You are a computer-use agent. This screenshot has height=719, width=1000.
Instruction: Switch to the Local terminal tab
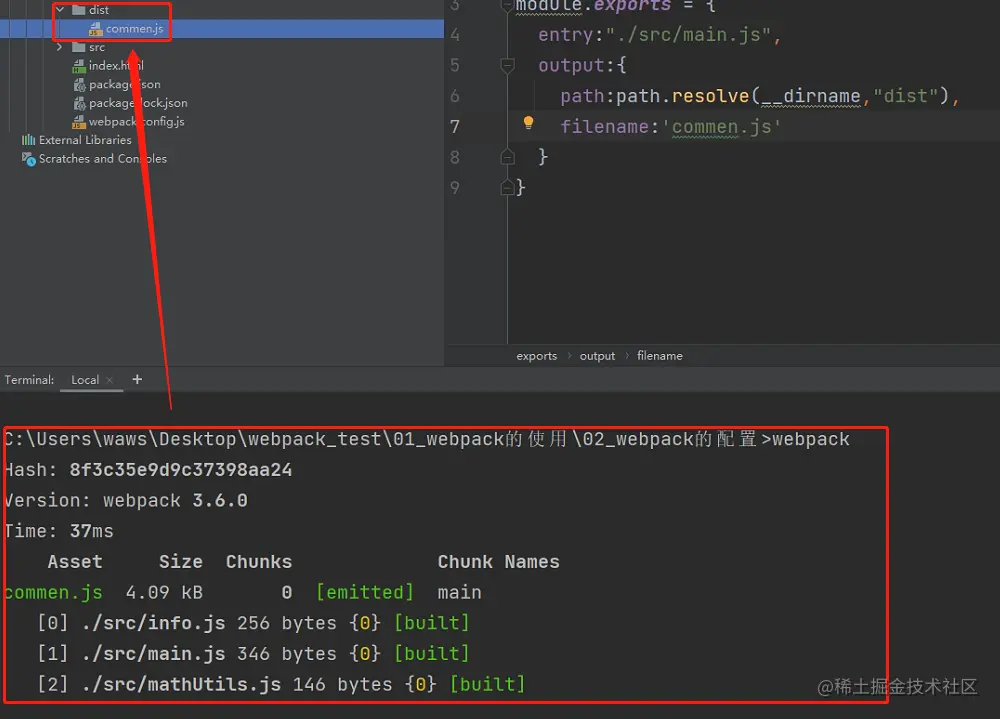click(85, 380)
